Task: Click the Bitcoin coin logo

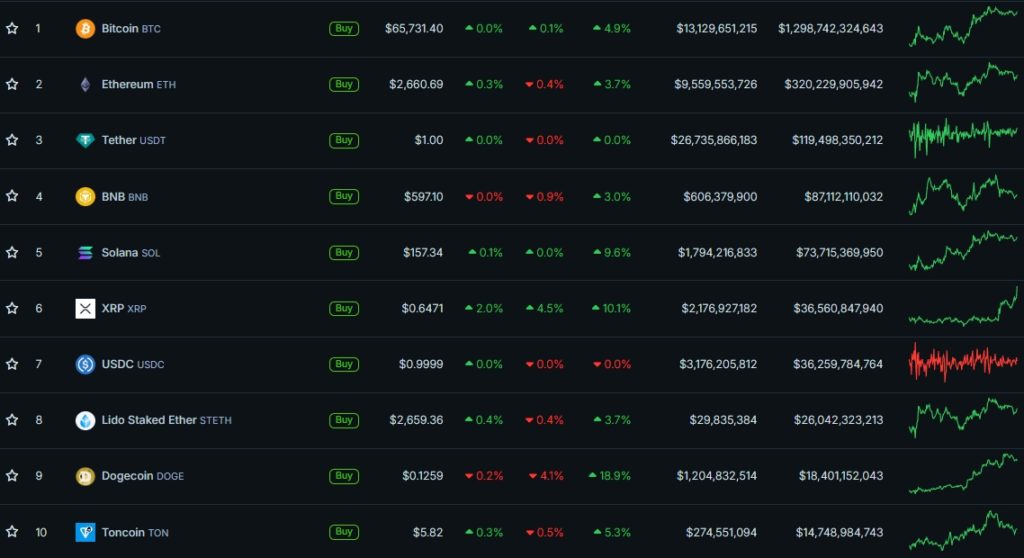Action: (85, 29)
